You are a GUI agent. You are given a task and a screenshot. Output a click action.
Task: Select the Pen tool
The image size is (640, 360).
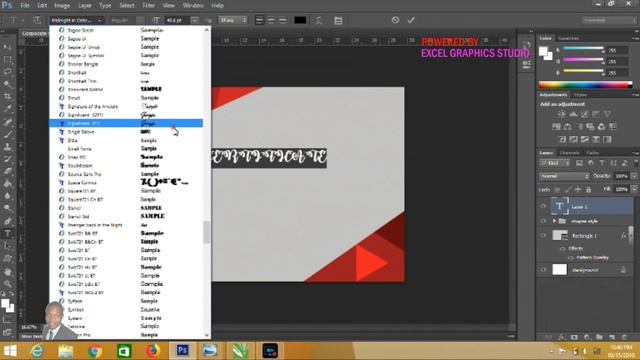7,221
